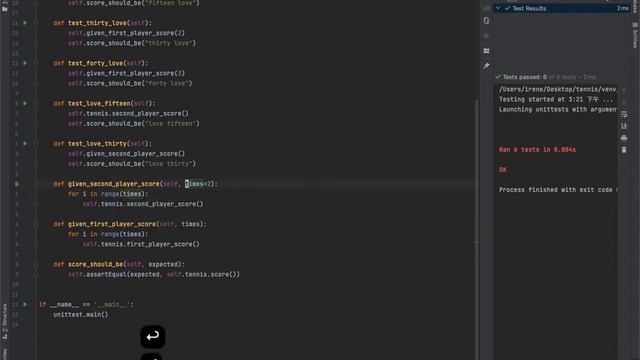Open the /Users/irene/Desktop/tennis/venv path link
Viewport: 640px width, 360px height.
(x=558, y=89)
